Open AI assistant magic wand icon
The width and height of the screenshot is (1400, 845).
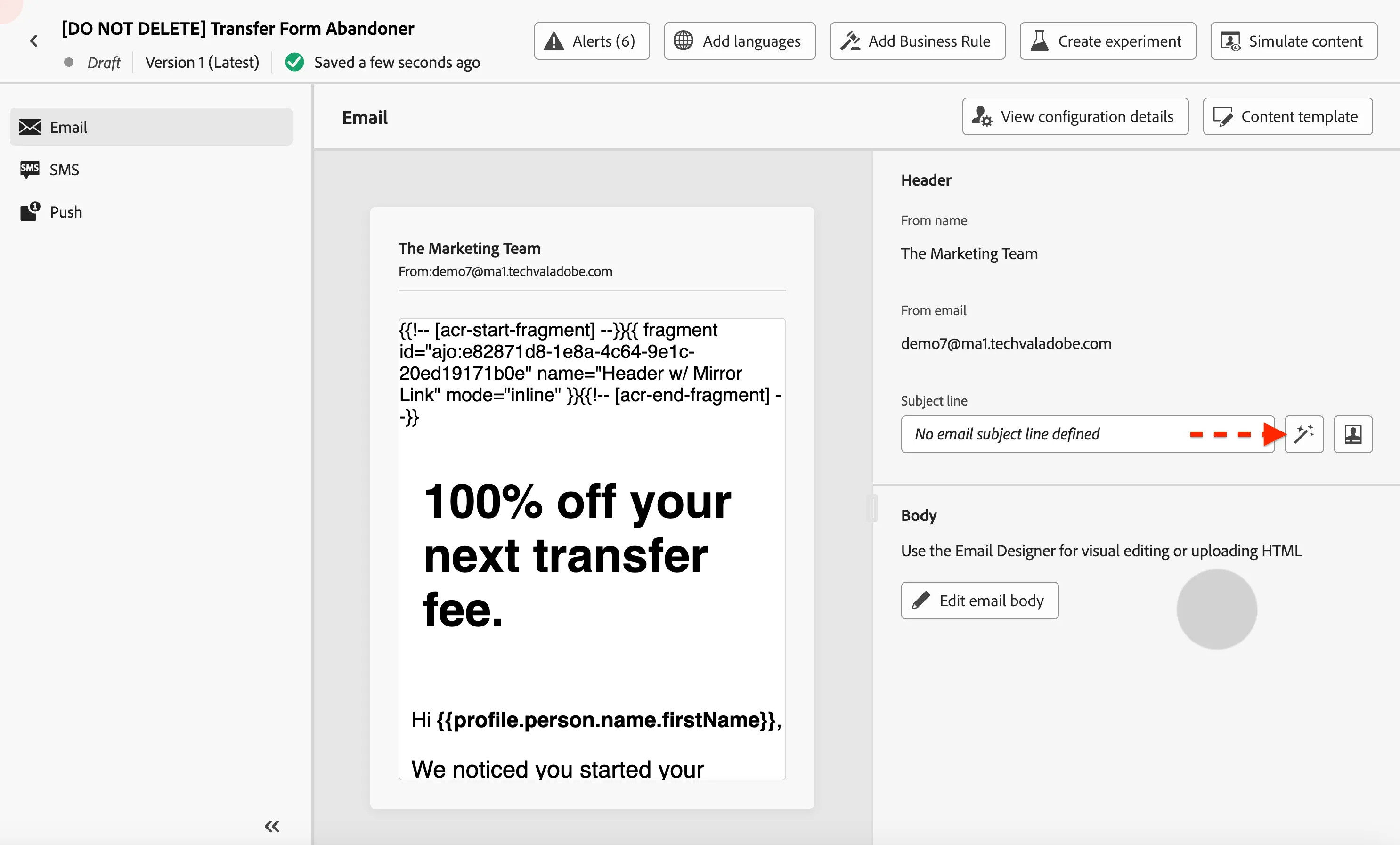pos(1304,434)
